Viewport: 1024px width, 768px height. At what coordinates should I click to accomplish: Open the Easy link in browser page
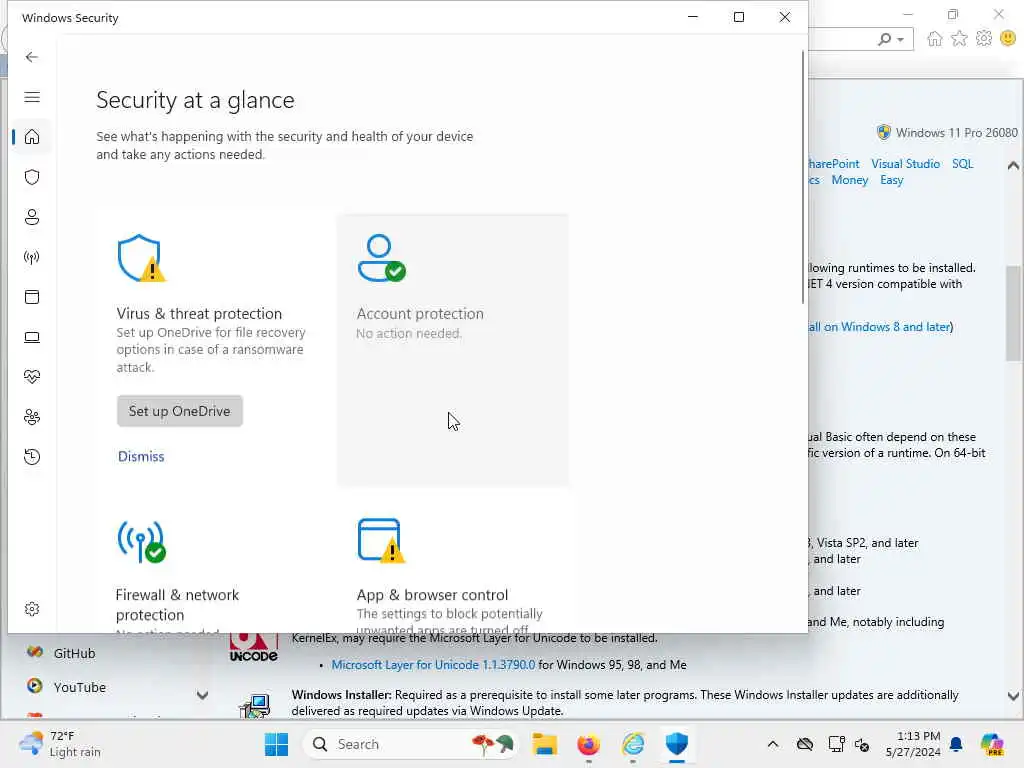tap(891, 180)
